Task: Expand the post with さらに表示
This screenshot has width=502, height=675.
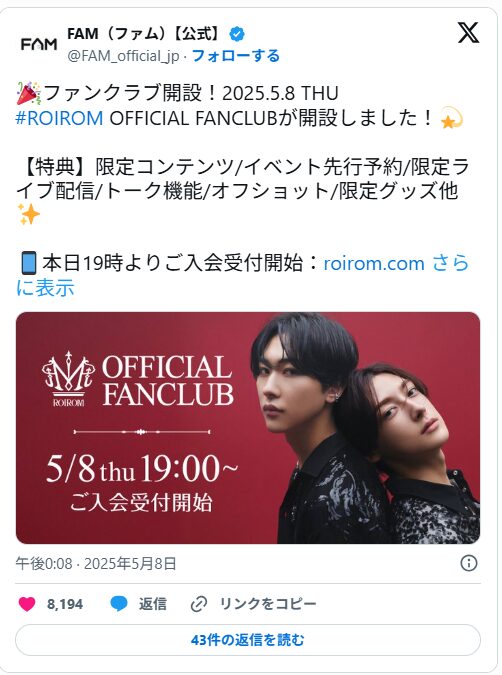Action: click(x=242, y=275)
